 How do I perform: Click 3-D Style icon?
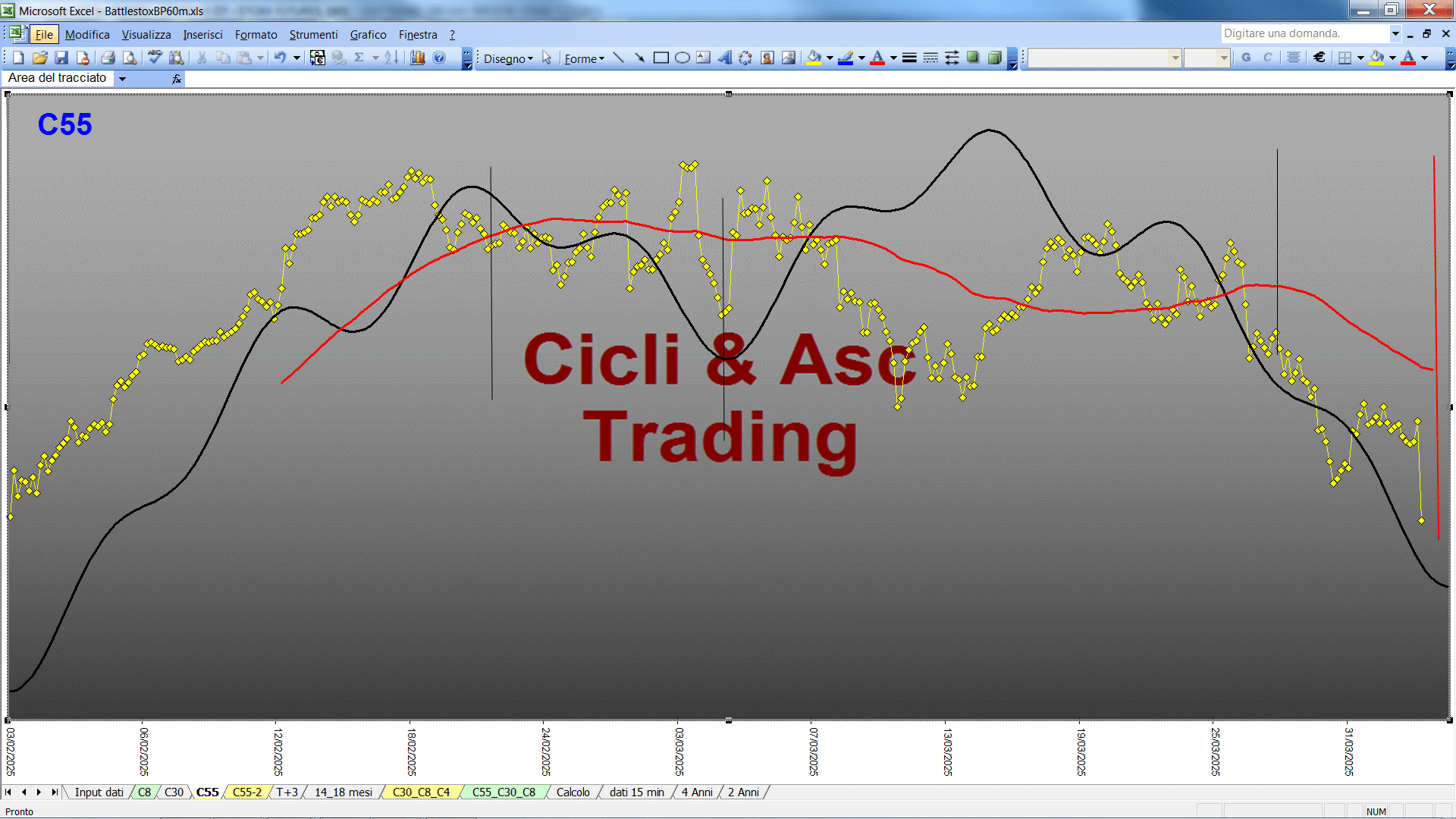994,58
